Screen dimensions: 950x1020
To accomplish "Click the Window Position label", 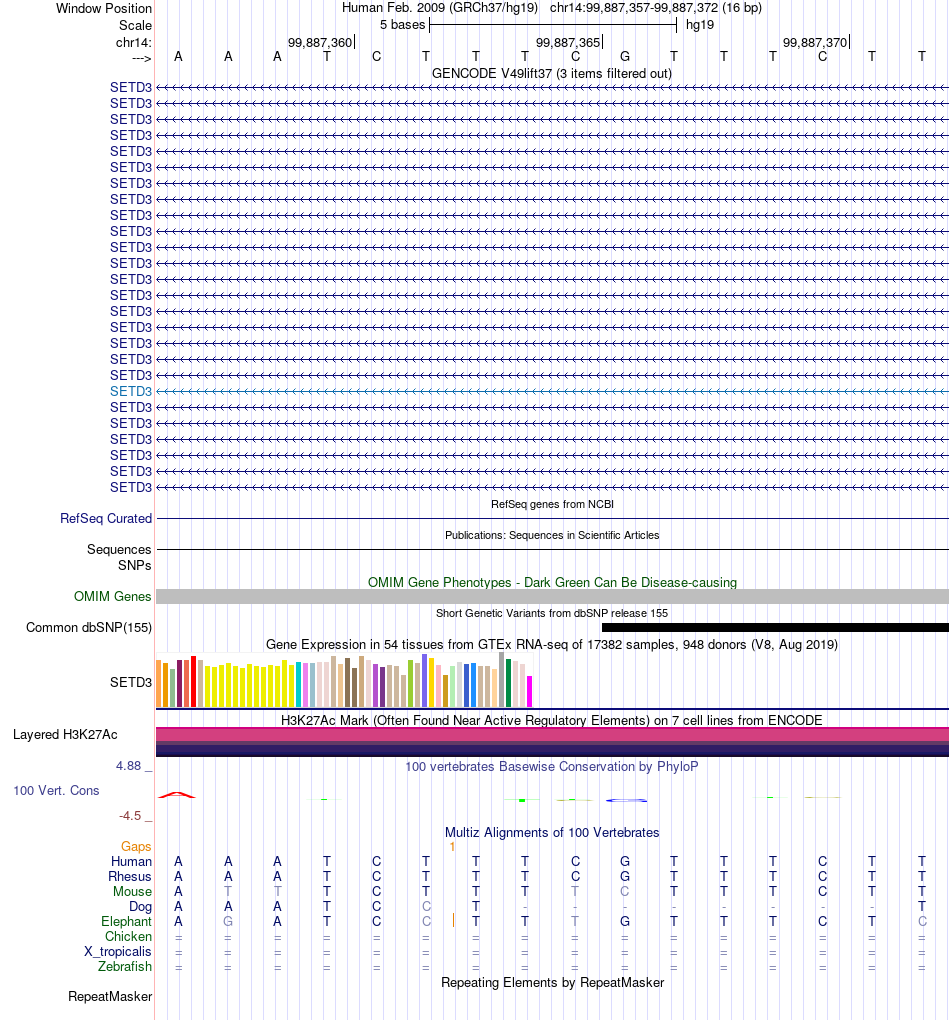I will coord(104,8).
